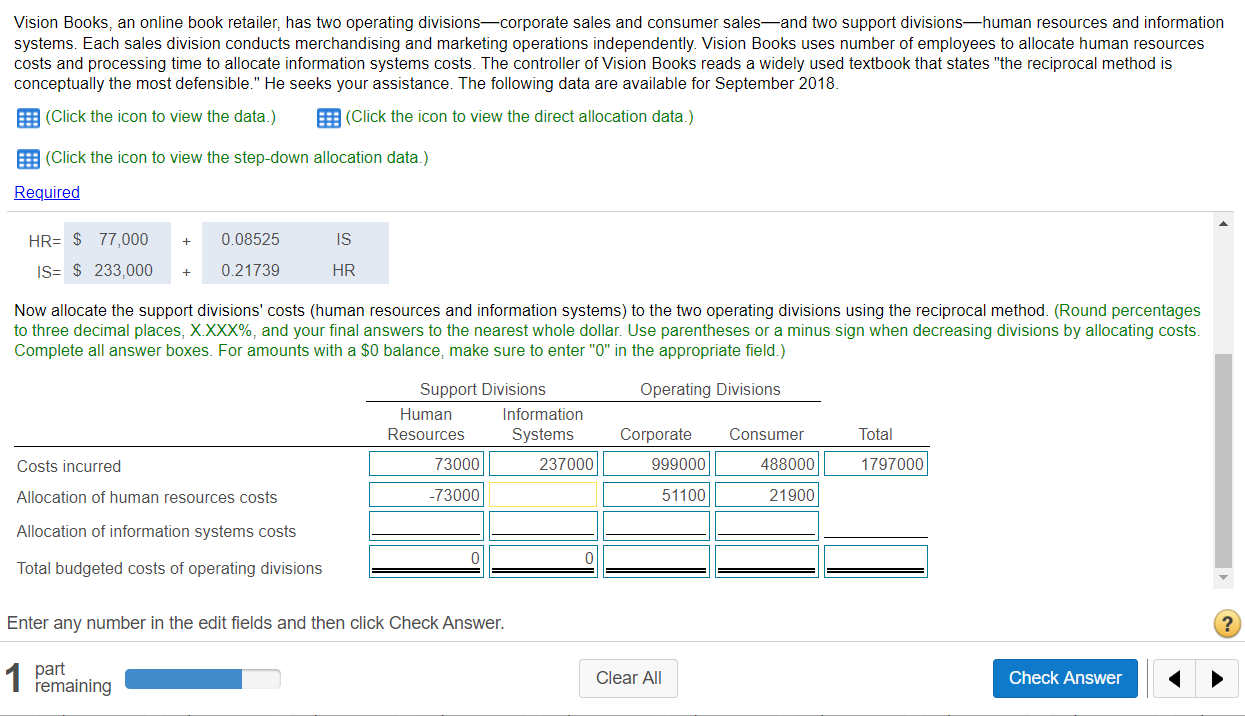Click Information Systems total budgeted costs field
The image size is (1245, 716).
click(x=543, y=561)
